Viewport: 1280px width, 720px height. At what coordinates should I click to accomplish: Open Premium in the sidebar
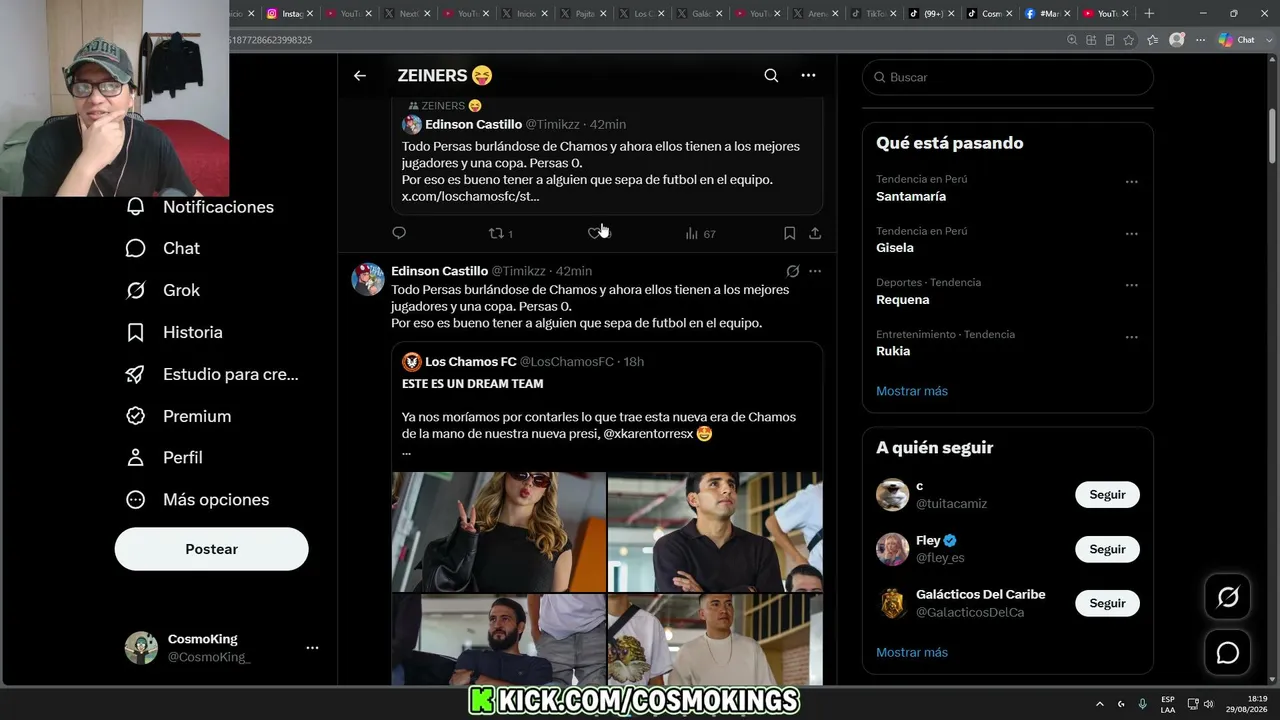pos(178,416)
